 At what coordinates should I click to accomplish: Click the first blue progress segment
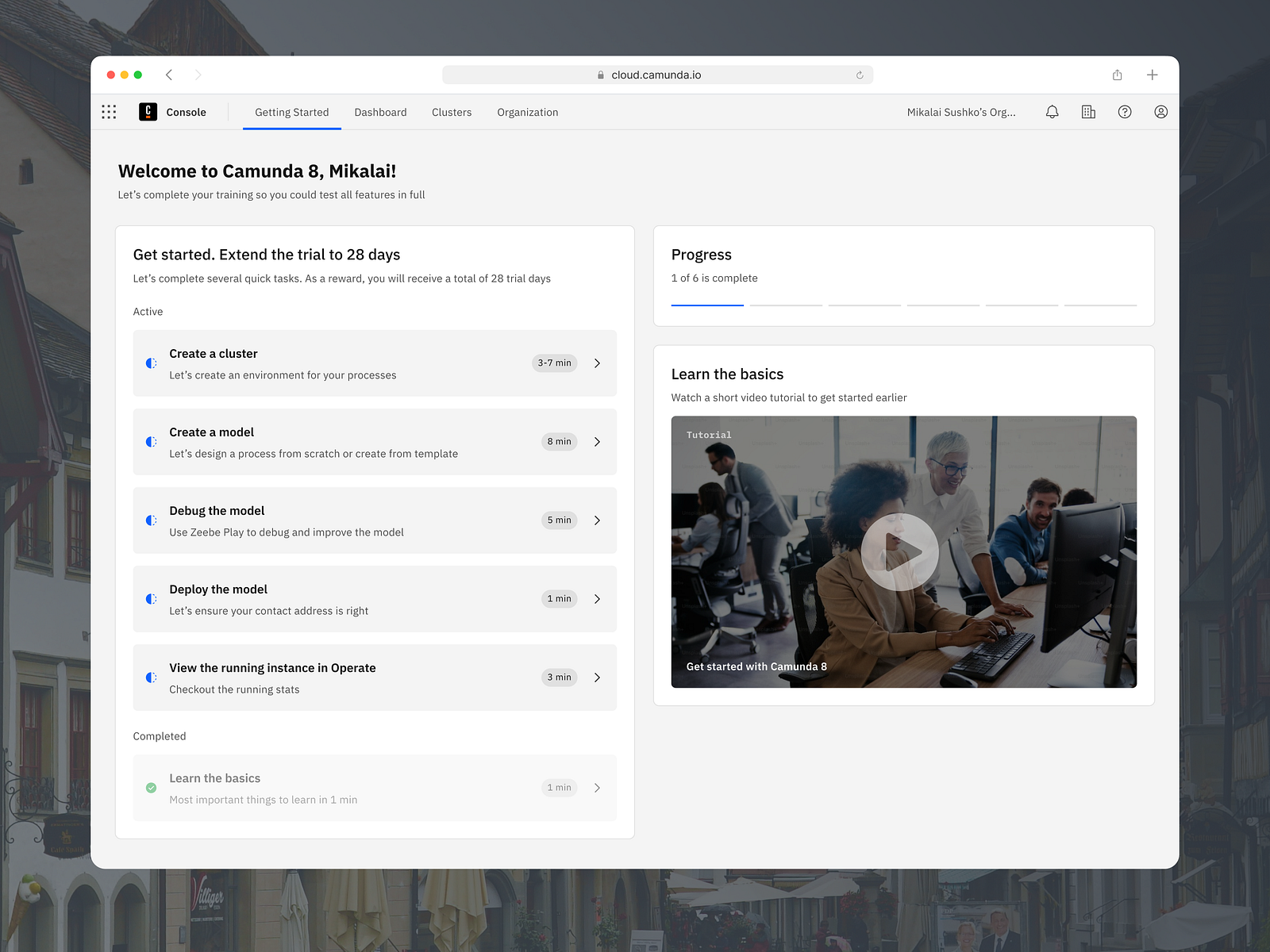tap(707, 305)
